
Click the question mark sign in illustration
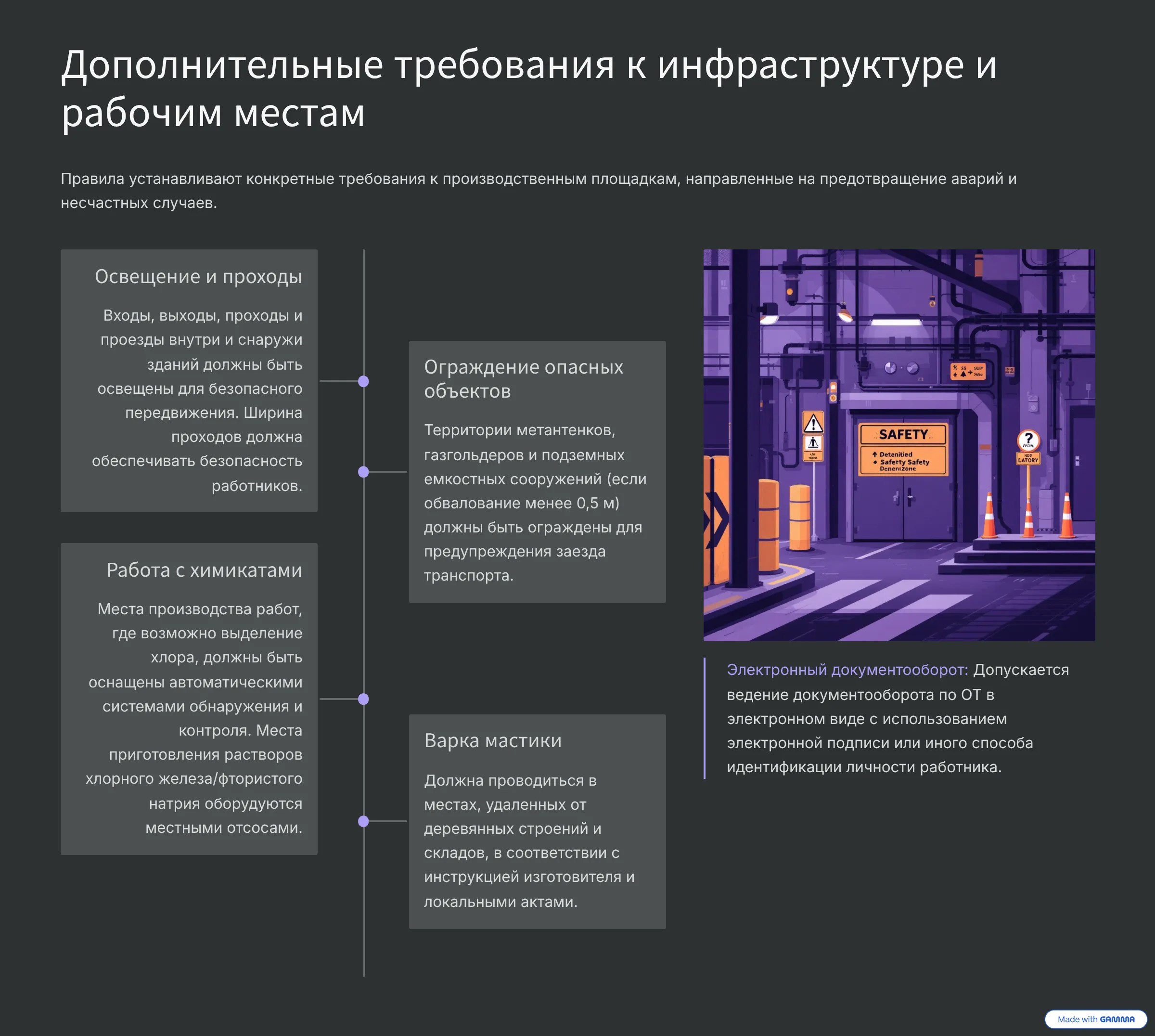[1028, 440]
